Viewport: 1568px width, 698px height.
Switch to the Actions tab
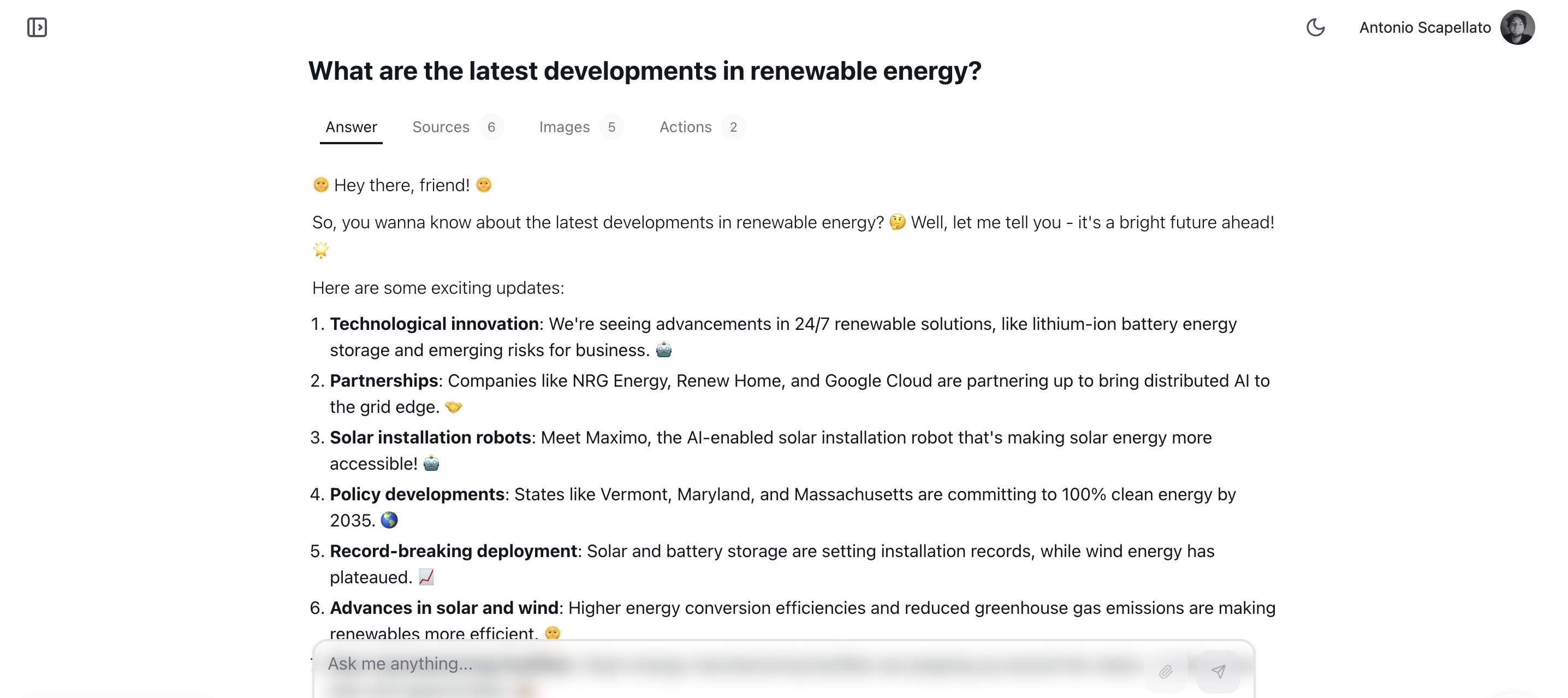point(685,127)
